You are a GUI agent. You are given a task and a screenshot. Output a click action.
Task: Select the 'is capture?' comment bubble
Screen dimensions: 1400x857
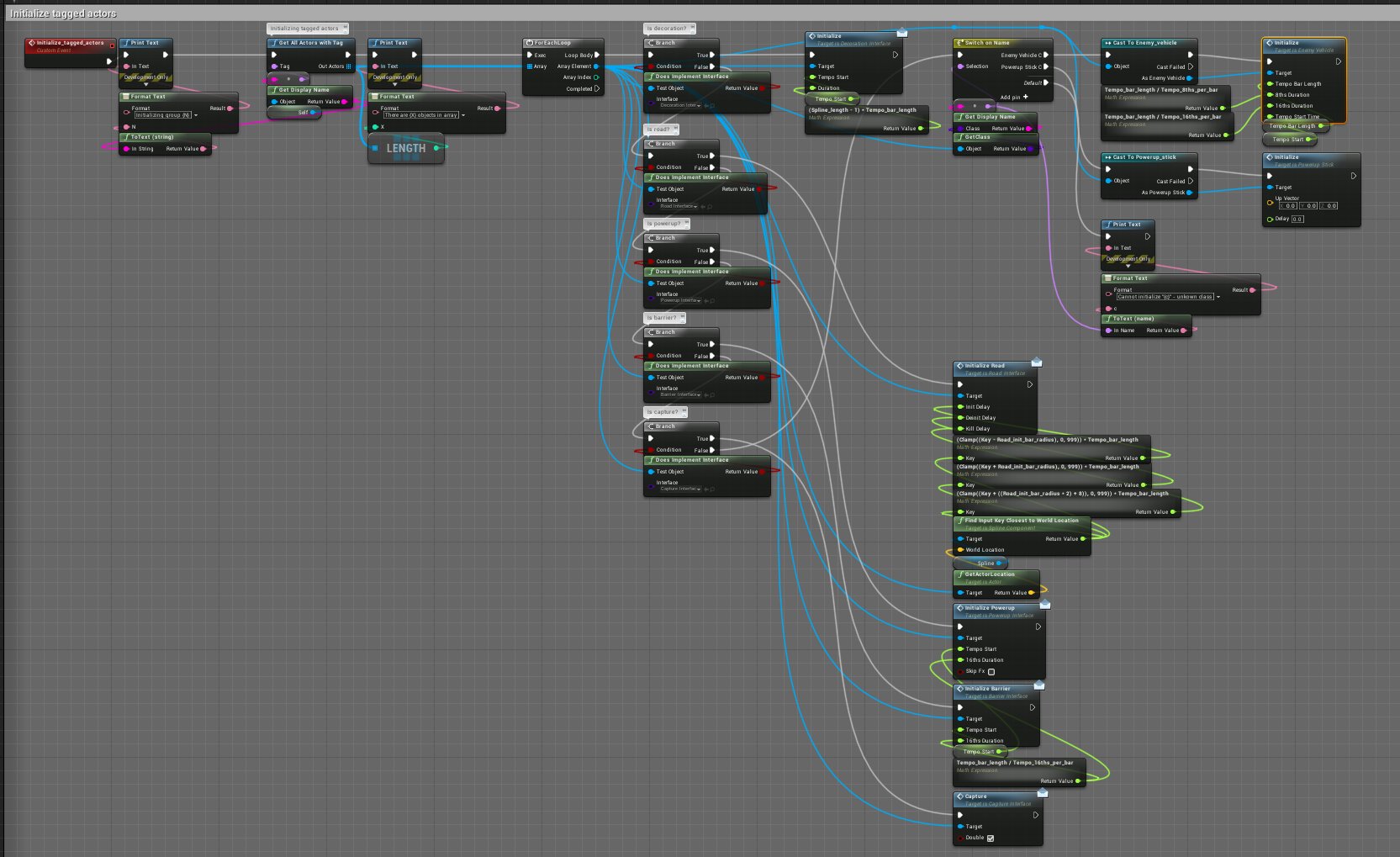pyautogui.click(x=666, y=412)
